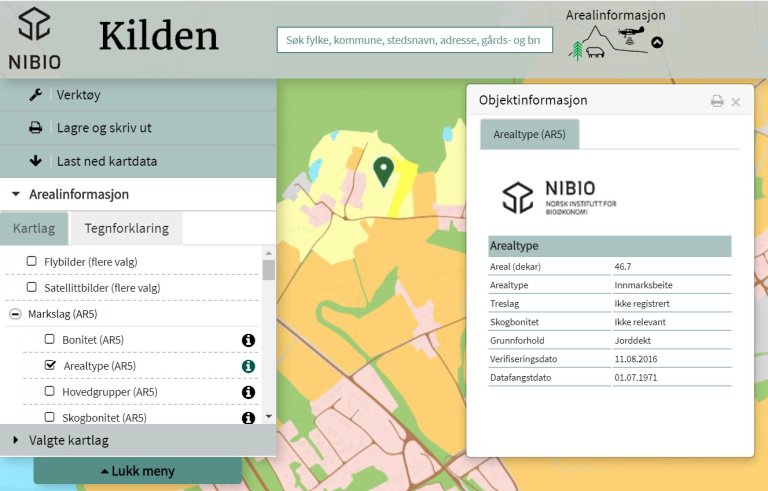Viewport: 768px width, 491px height.
Task: Open the Verktøy menu item
Action: 138,95
